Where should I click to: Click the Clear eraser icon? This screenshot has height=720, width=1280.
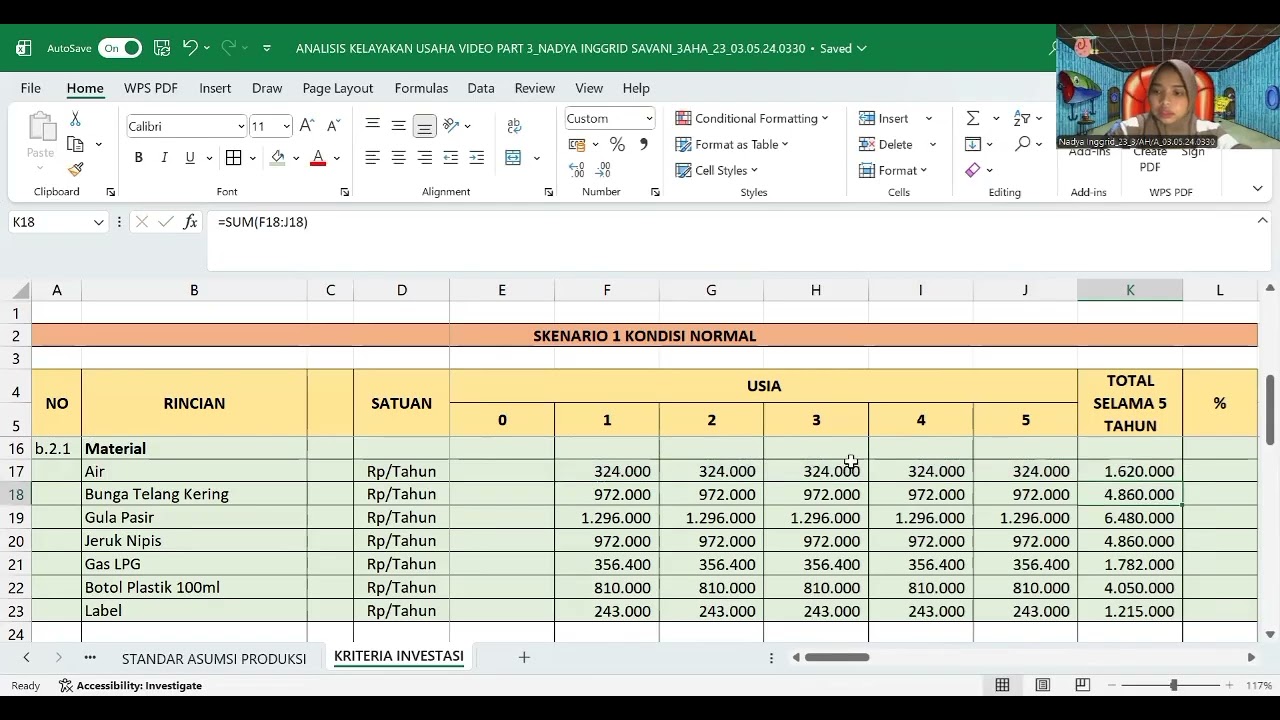tap(972, 170)
